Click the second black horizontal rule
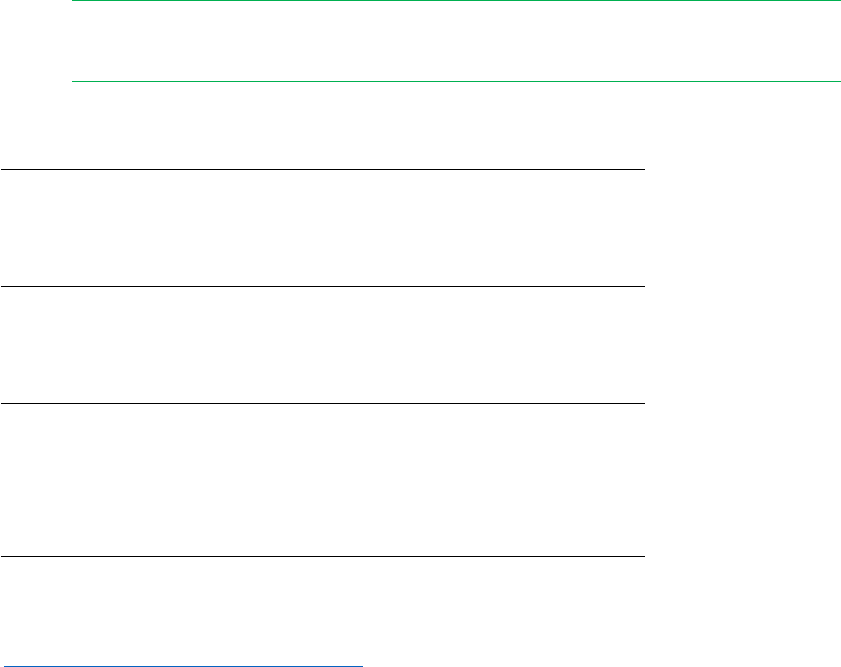The width and height of the screenshot is (841, 667). (x=322, y=287)
